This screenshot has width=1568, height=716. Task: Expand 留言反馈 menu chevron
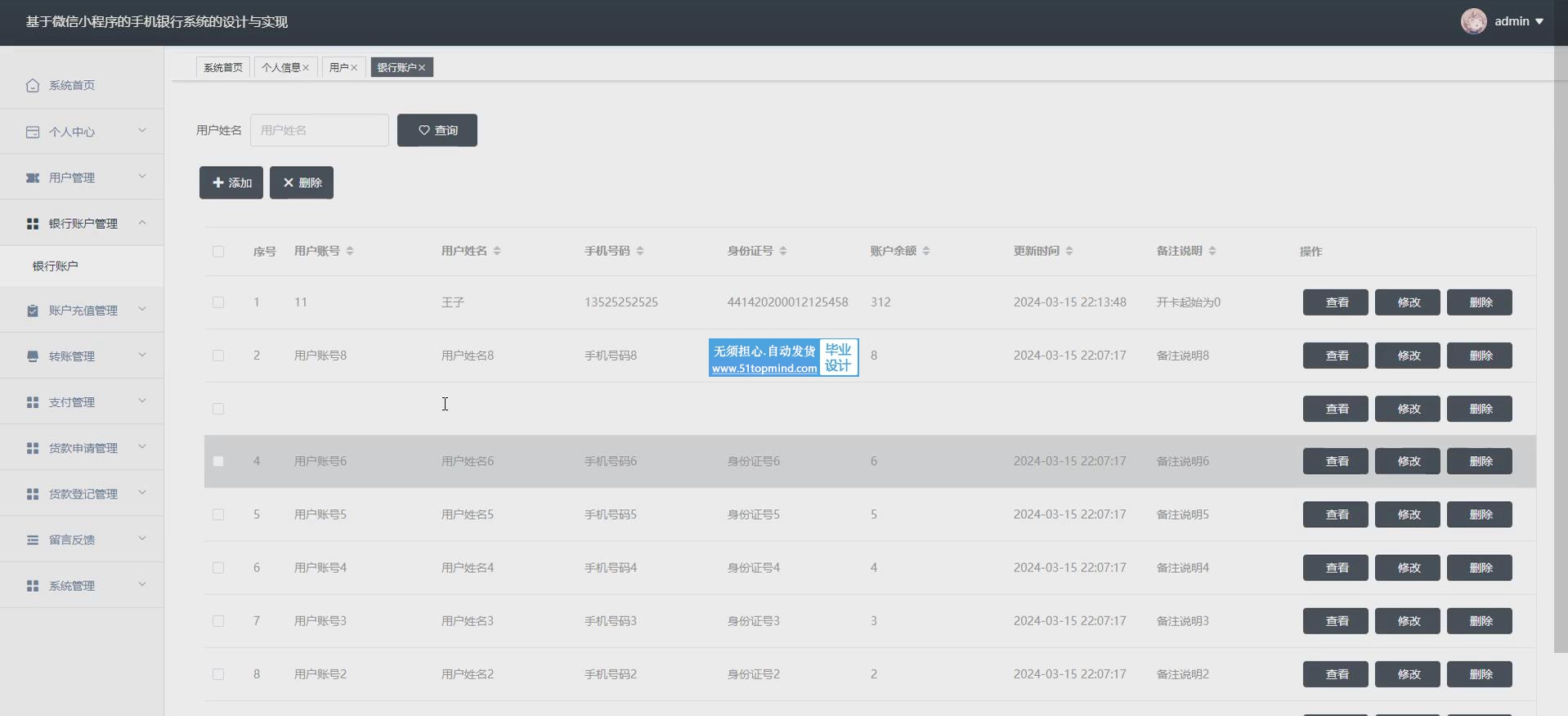(142, 538)
